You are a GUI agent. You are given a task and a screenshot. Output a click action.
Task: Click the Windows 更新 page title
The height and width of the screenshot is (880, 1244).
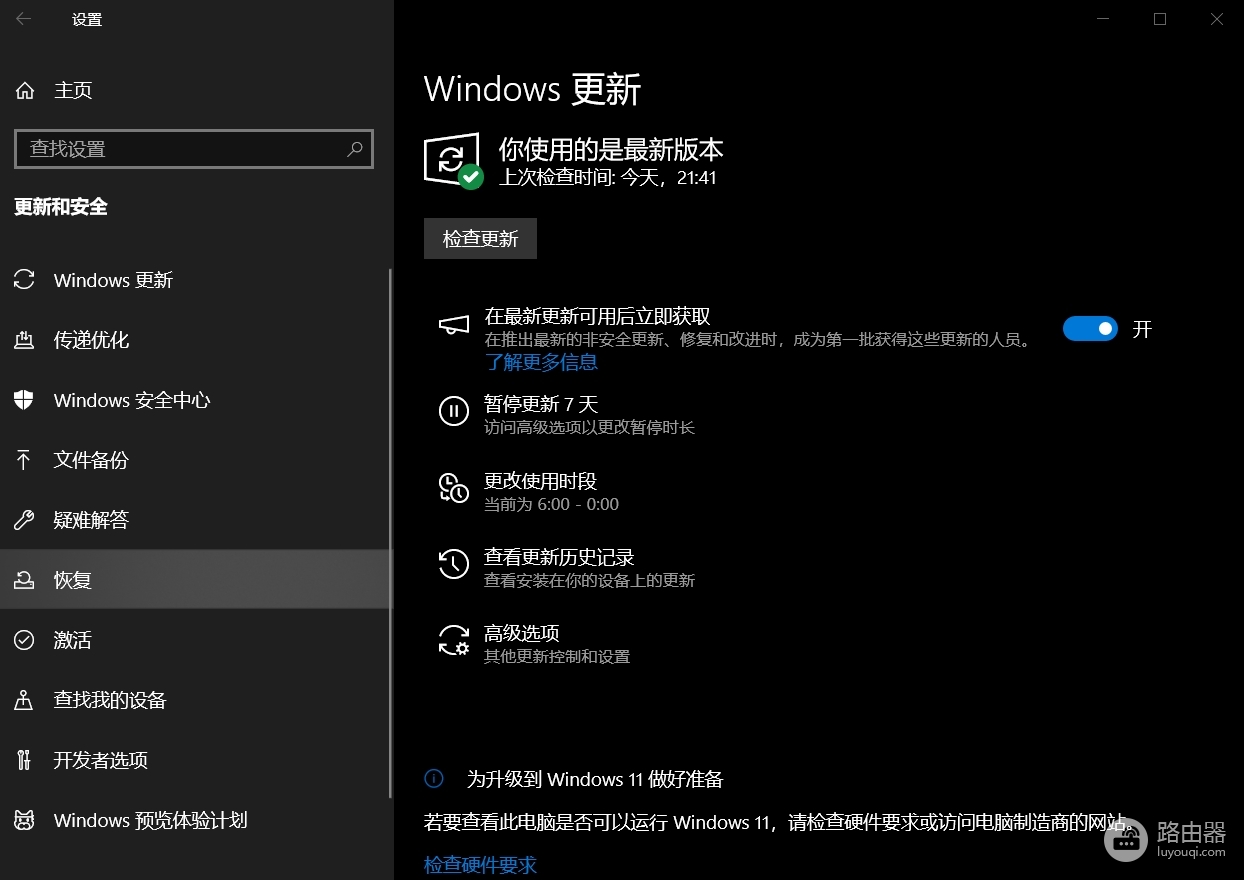click(x=532, y=89)
